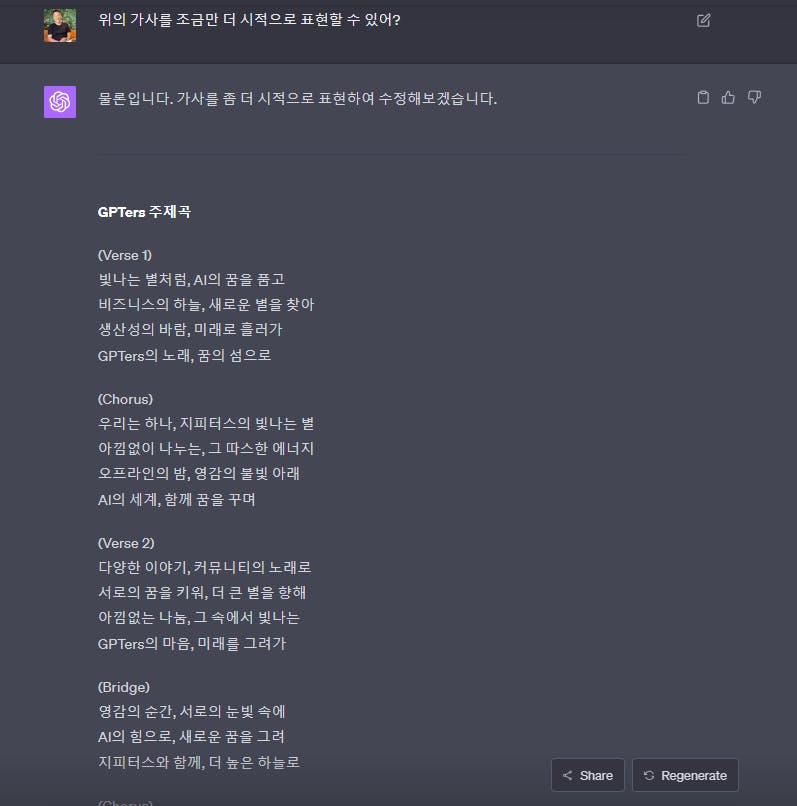The height and width of the screenshot is (806, 797).
Task: Click the user profile photo avatar
Action: pyautogui.click(x=60, y=25)
